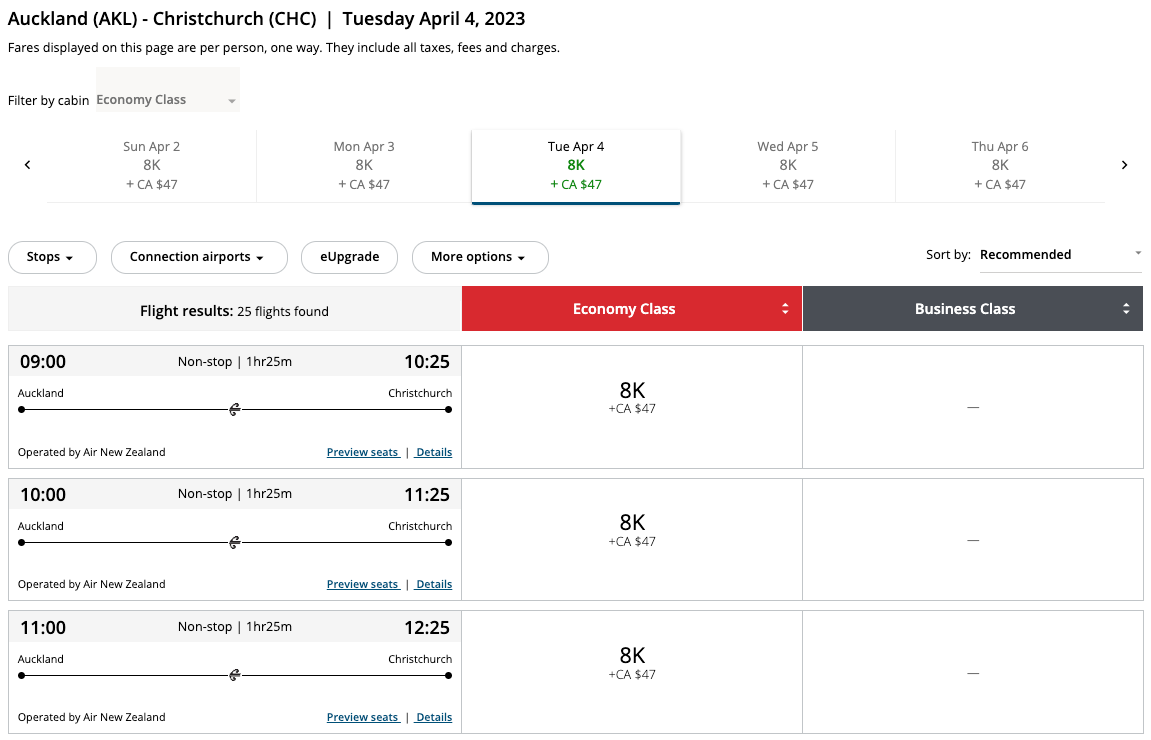Click the Economy Class filter field
Viewport: 1151px width, 740px height.
tap(155, 100)
